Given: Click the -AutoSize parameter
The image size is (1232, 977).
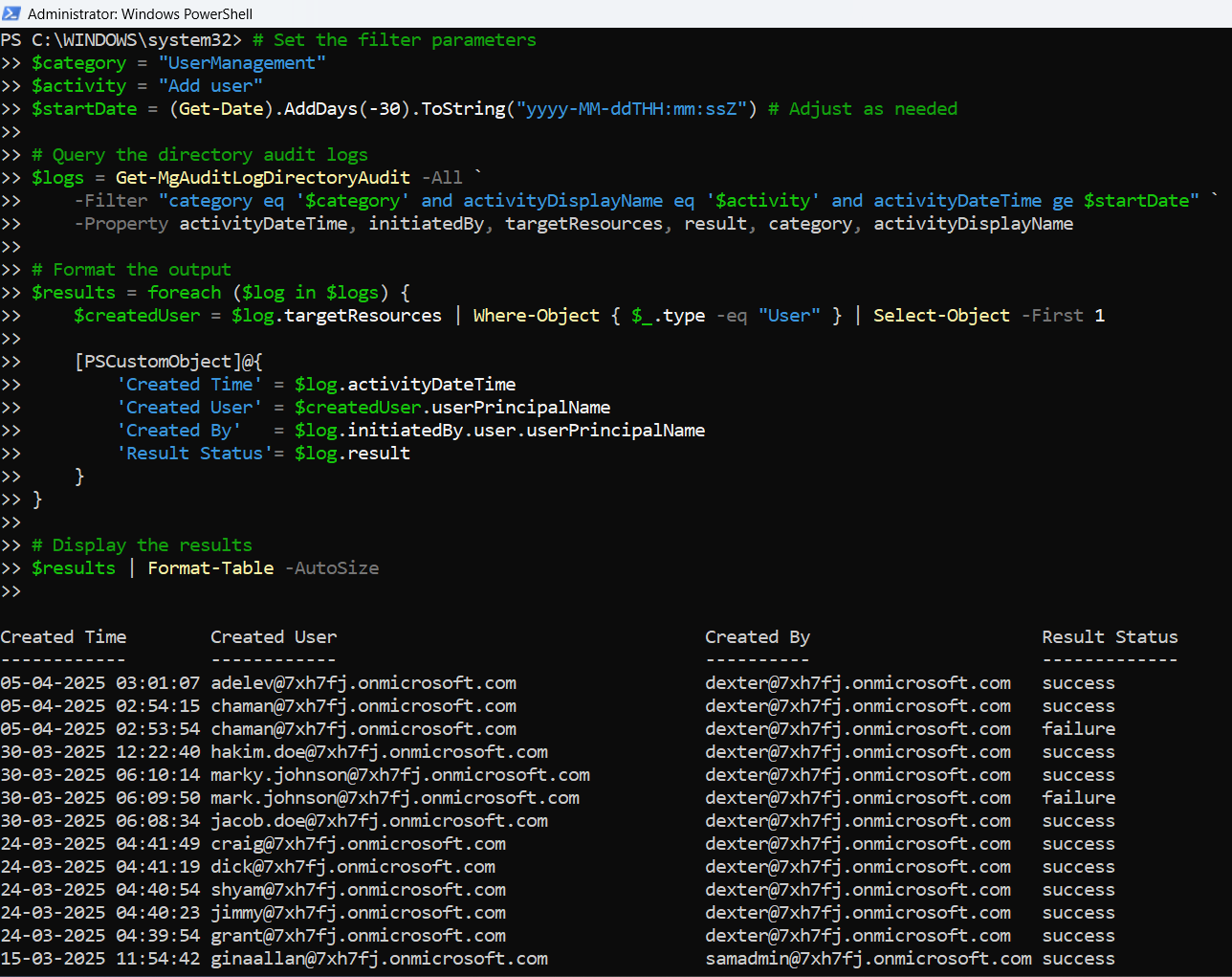Looking at the screenshot, I should point(332,568).
